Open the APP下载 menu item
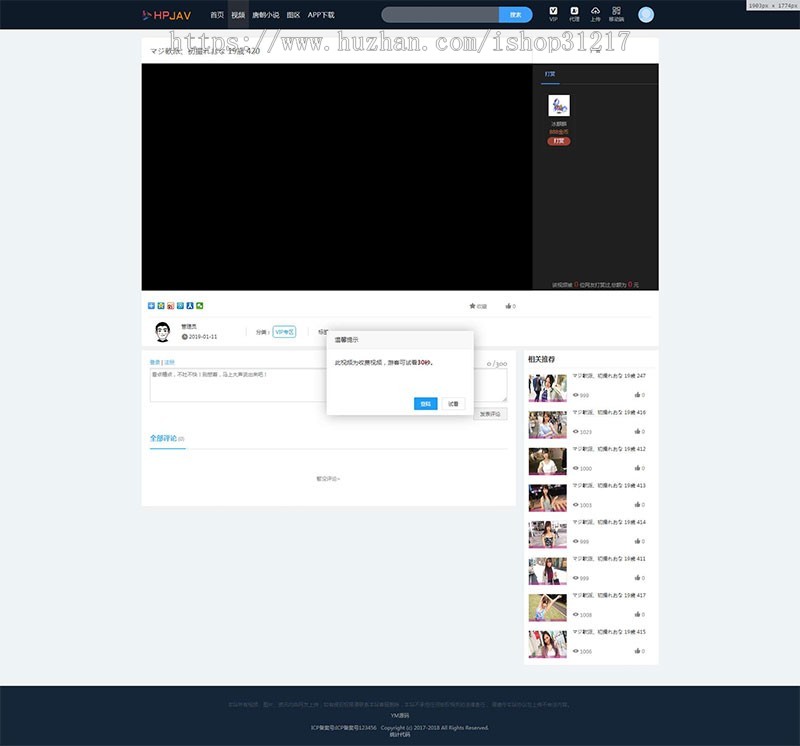 tap(321, 15)
